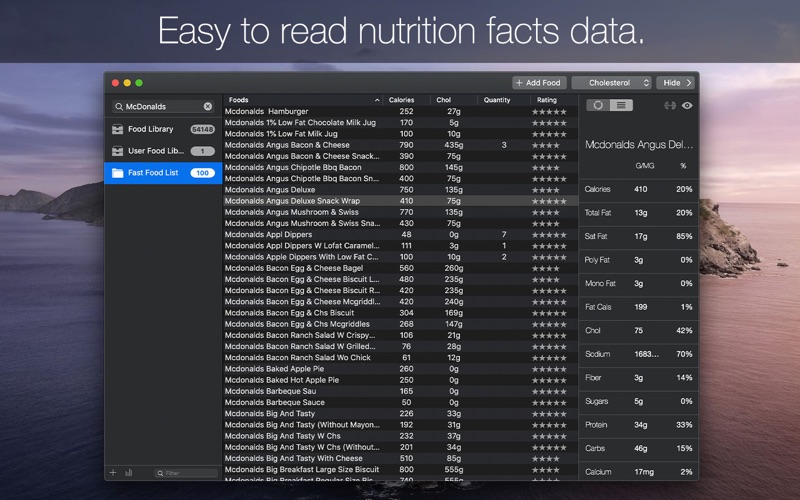Add a new list with plus icon

(x=113, y=472)
